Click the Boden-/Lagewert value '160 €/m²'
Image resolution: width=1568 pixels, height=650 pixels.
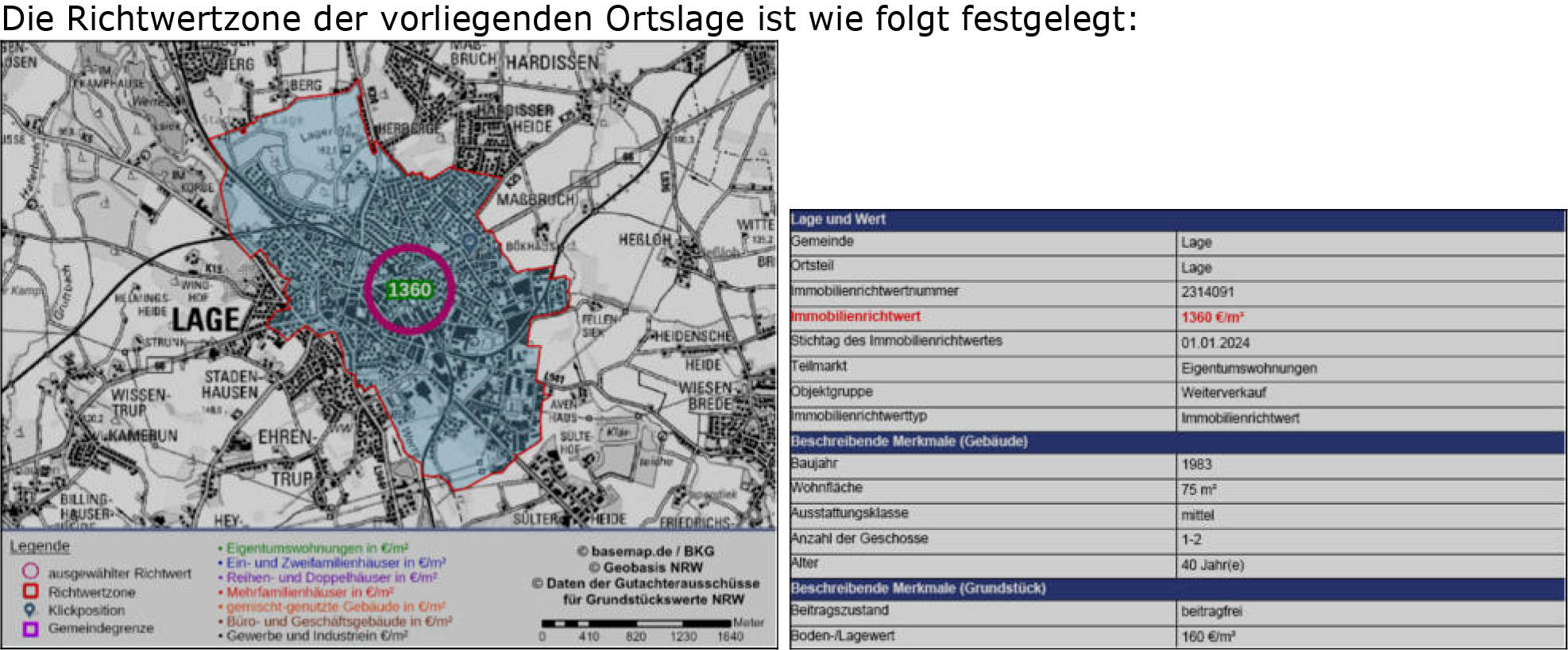pyautogui.click(x=1208, y=637)
